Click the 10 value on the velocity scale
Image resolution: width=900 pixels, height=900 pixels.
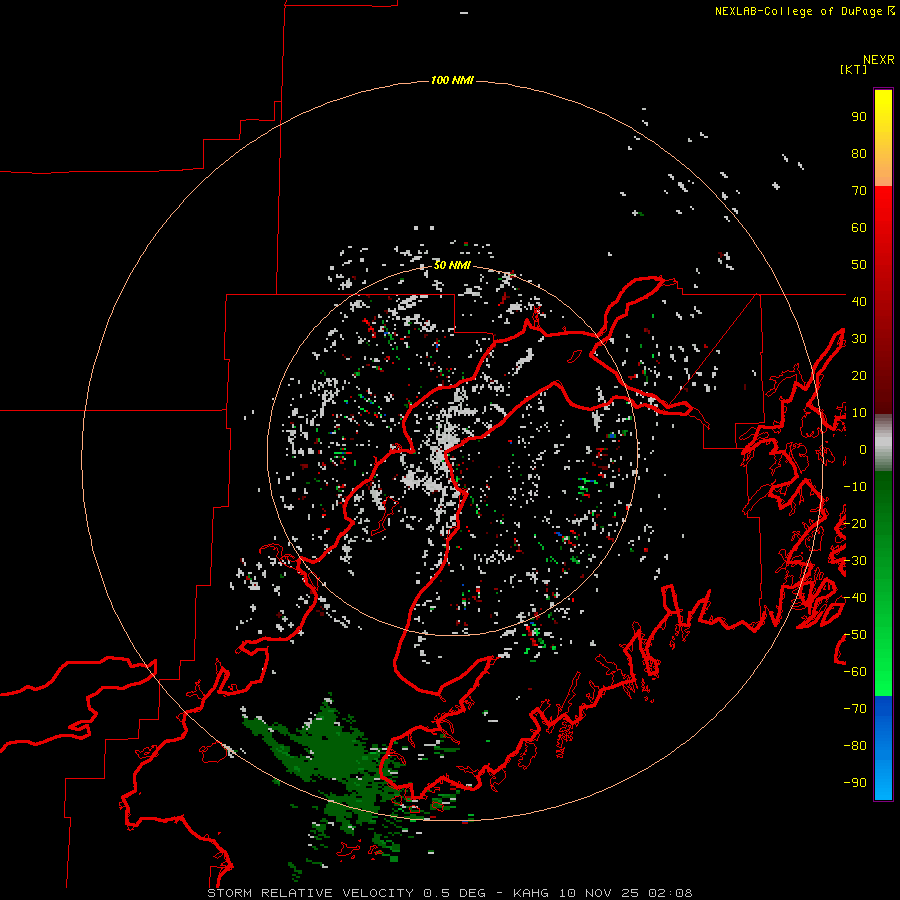tap(859, 413)
